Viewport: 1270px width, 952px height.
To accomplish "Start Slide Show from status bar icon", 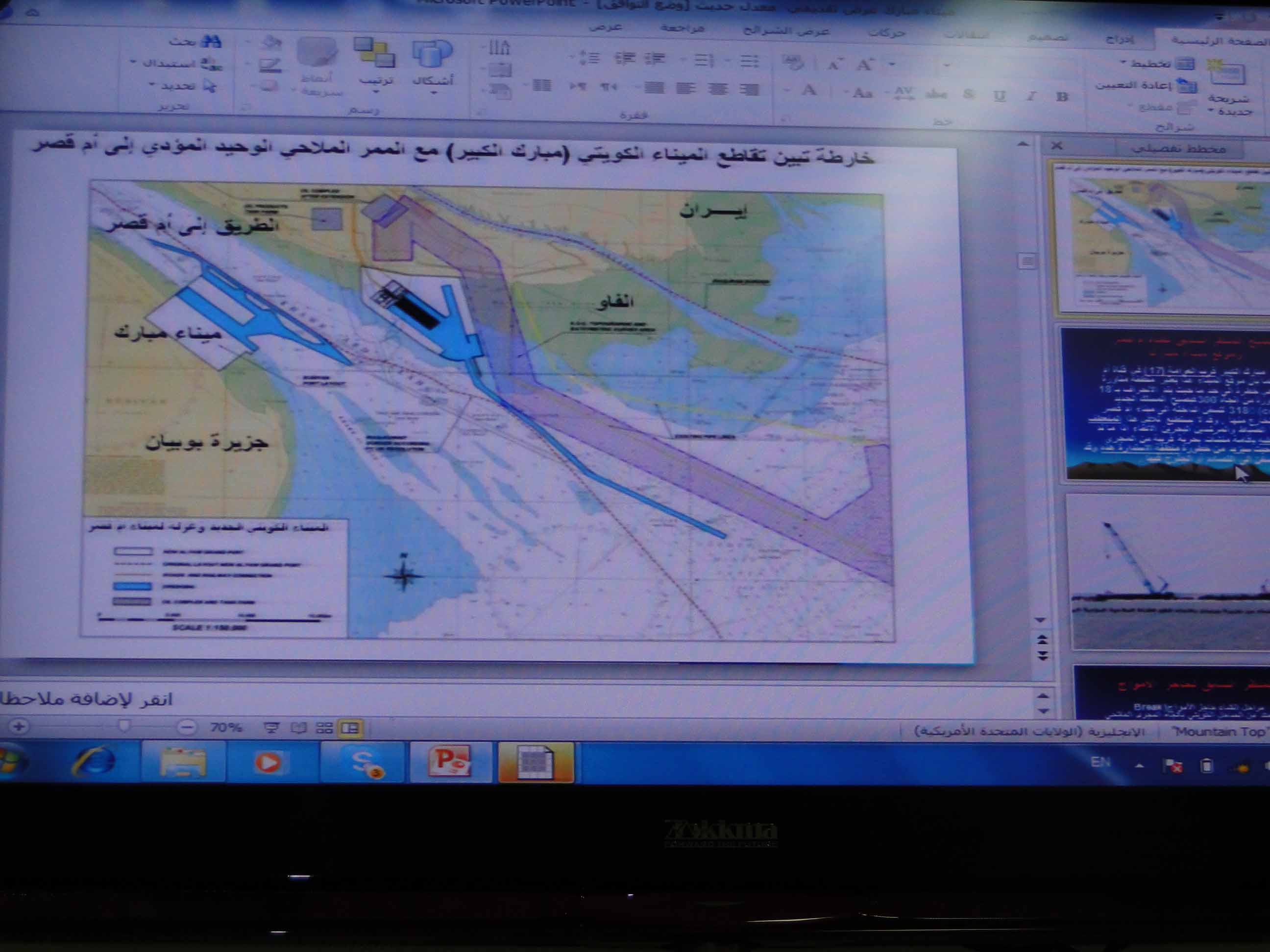I will (271, 728).
